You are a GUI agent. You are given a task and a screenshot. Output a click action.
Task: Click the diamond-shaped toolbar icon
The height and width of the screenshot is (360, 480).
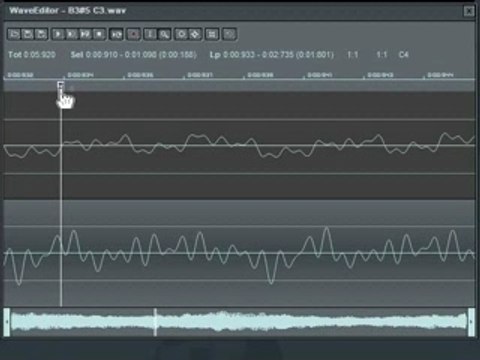195,34
